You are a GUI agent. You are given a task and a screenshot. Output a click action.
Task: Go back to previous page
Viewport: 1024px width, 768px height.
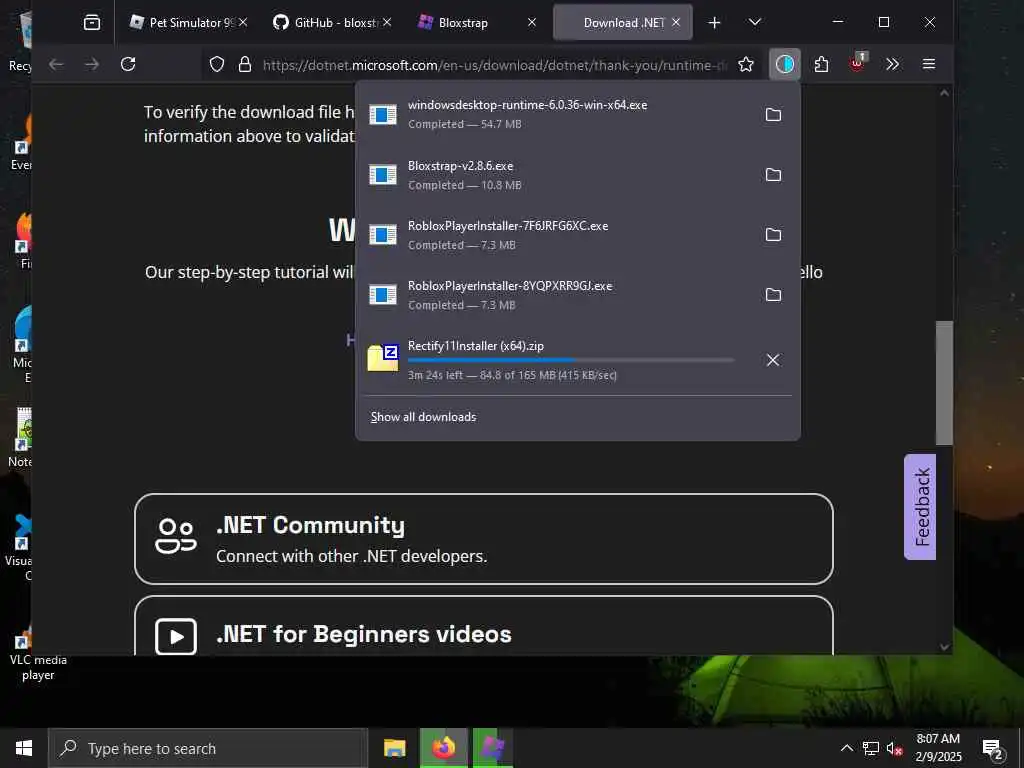point(56,64)
